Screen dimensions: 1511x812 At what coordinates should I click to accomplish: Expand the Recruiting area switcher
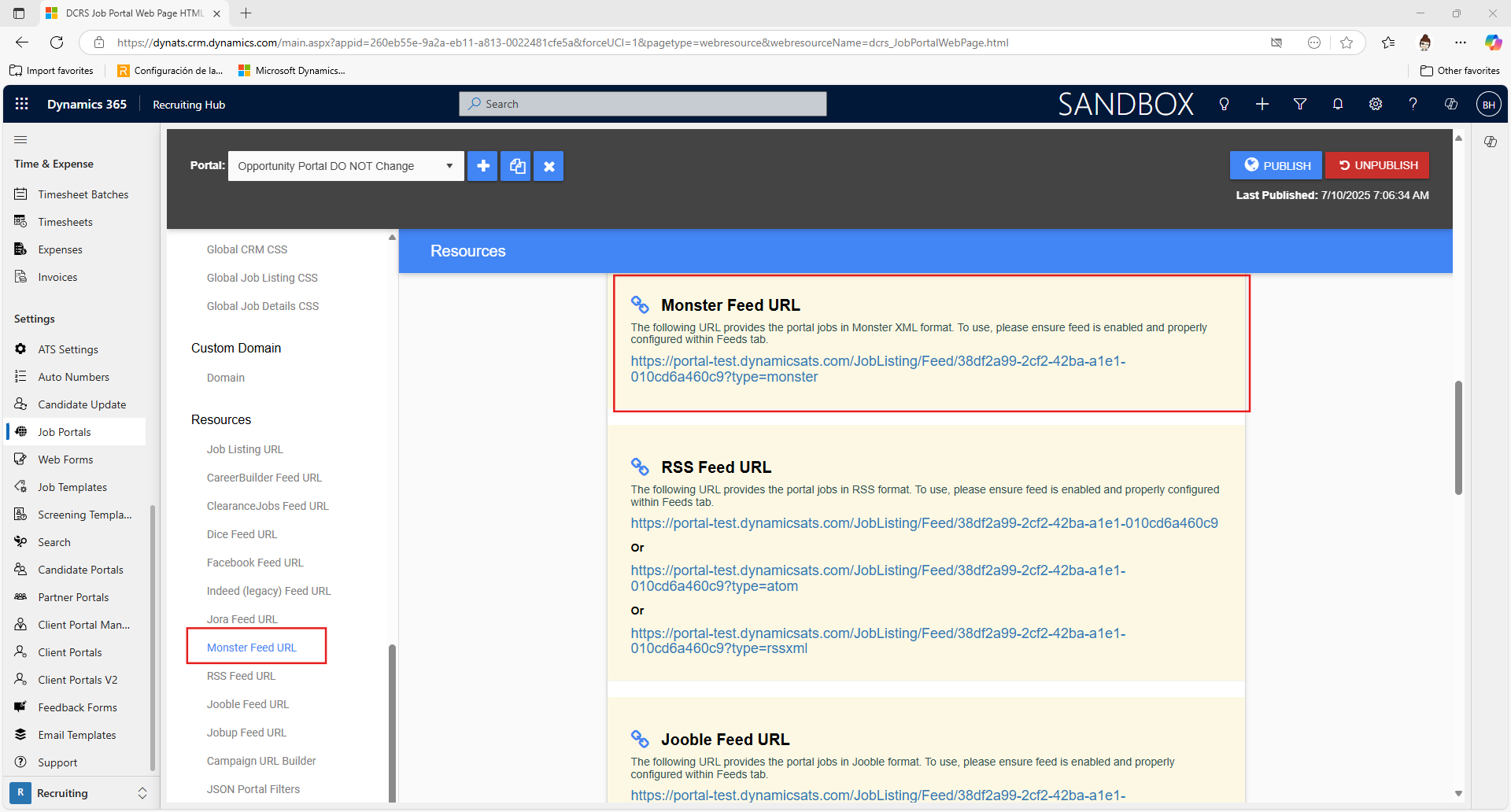point(142,792)
